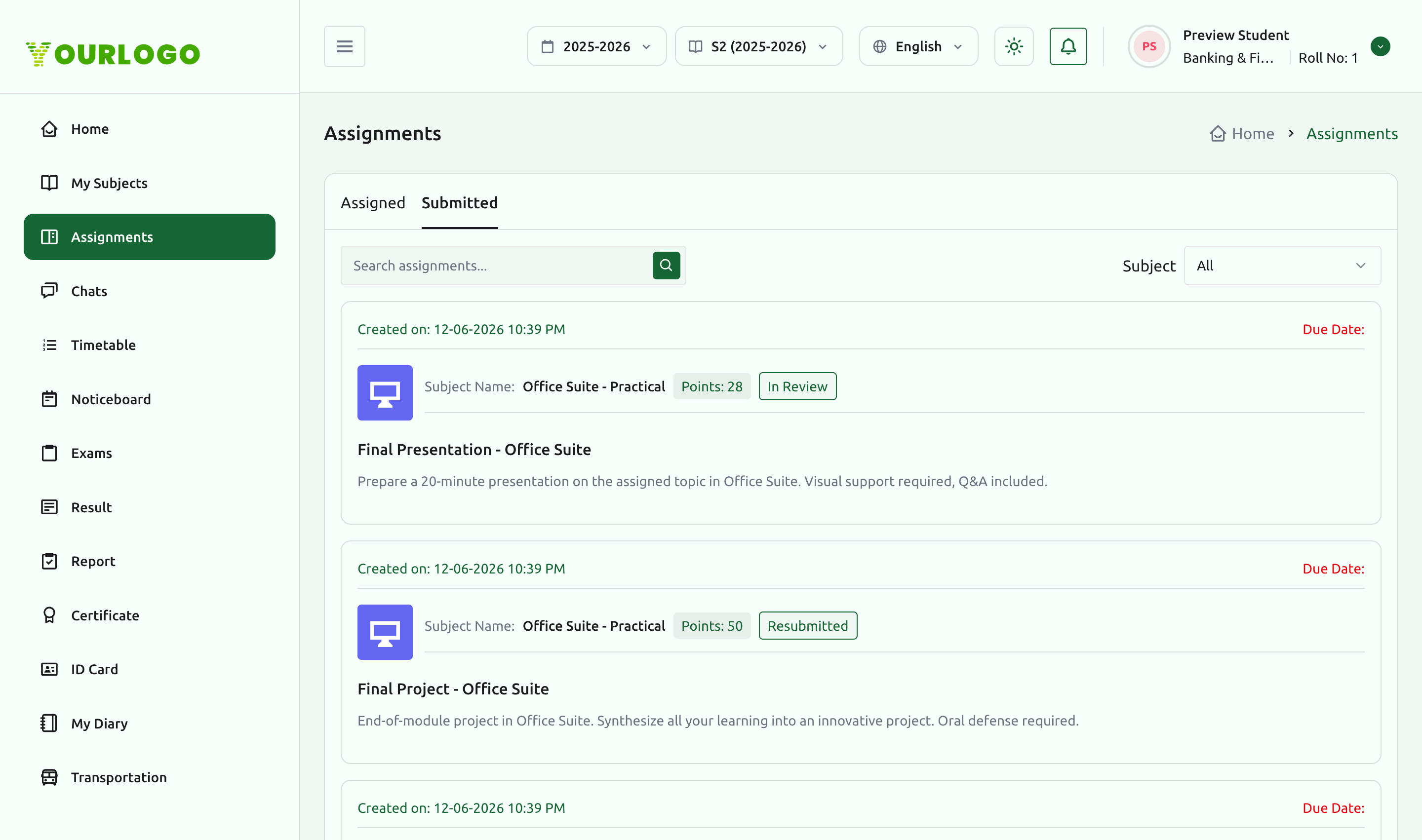Open My Subjects in the sidebar
1422x840 pixels.
coord(150,183)
